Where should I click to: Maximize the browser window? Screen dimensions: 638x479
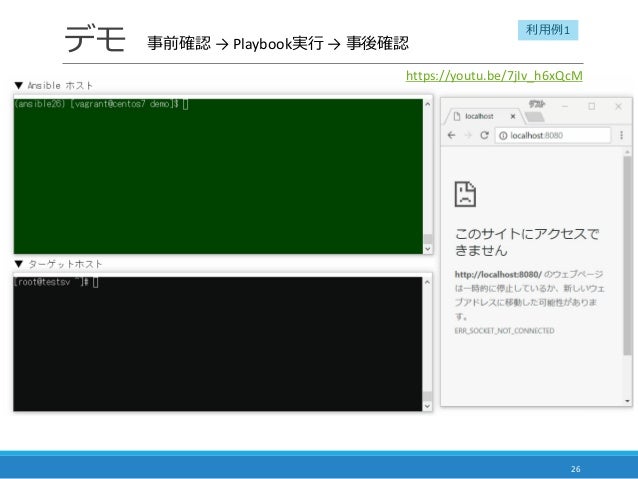592,106
